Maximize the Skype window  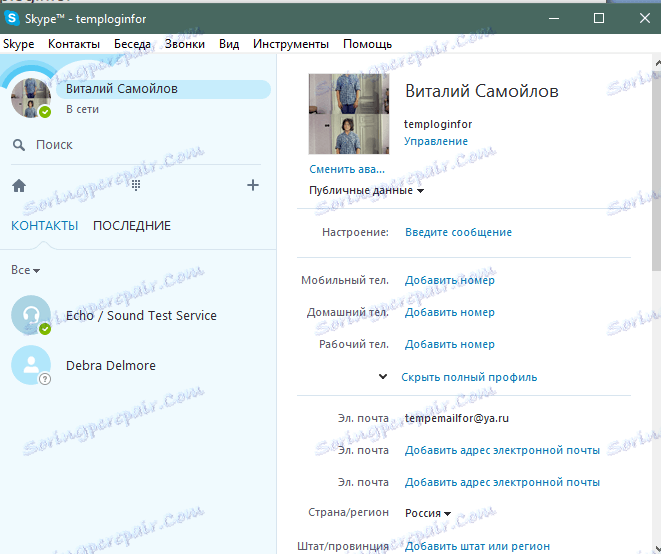599,18
